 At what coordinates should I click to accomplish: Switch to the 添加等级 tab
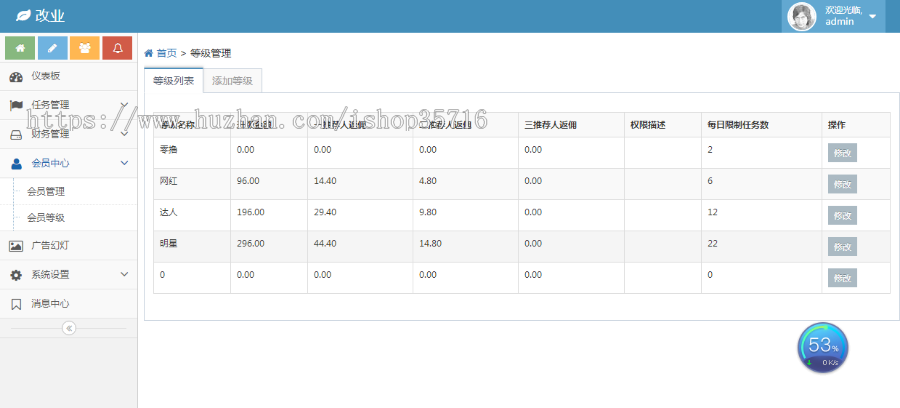pyautogui.click(x=231, y=81)
